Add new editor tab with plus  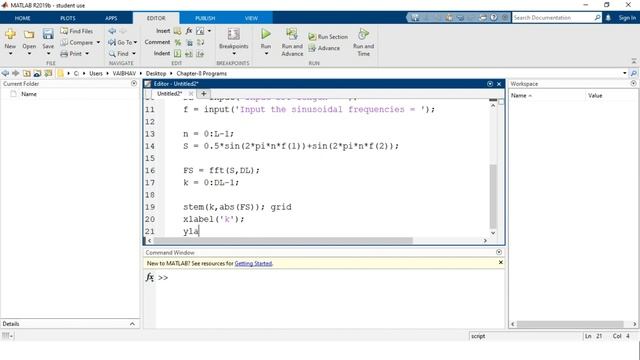tap(203, 93)
